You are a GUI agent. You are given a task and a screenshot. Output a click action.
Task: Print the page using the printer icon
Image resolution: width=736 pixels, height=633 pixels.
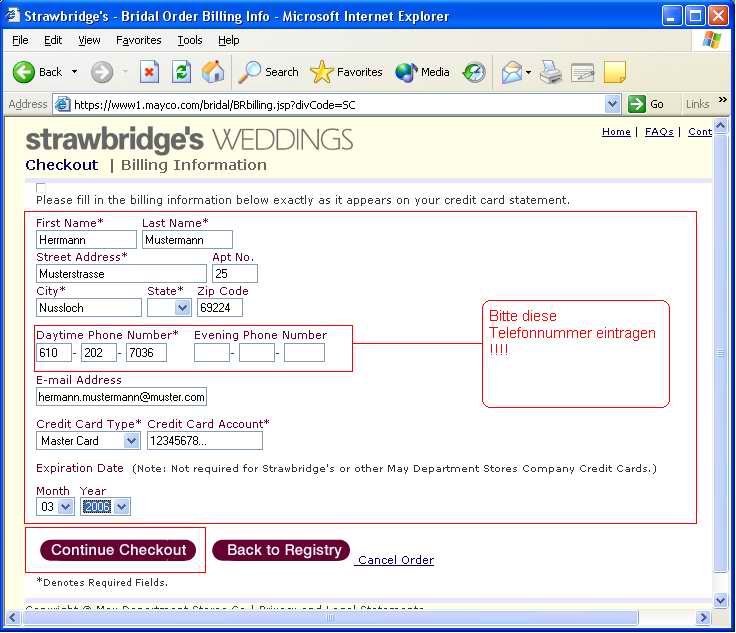click(551, 72)
